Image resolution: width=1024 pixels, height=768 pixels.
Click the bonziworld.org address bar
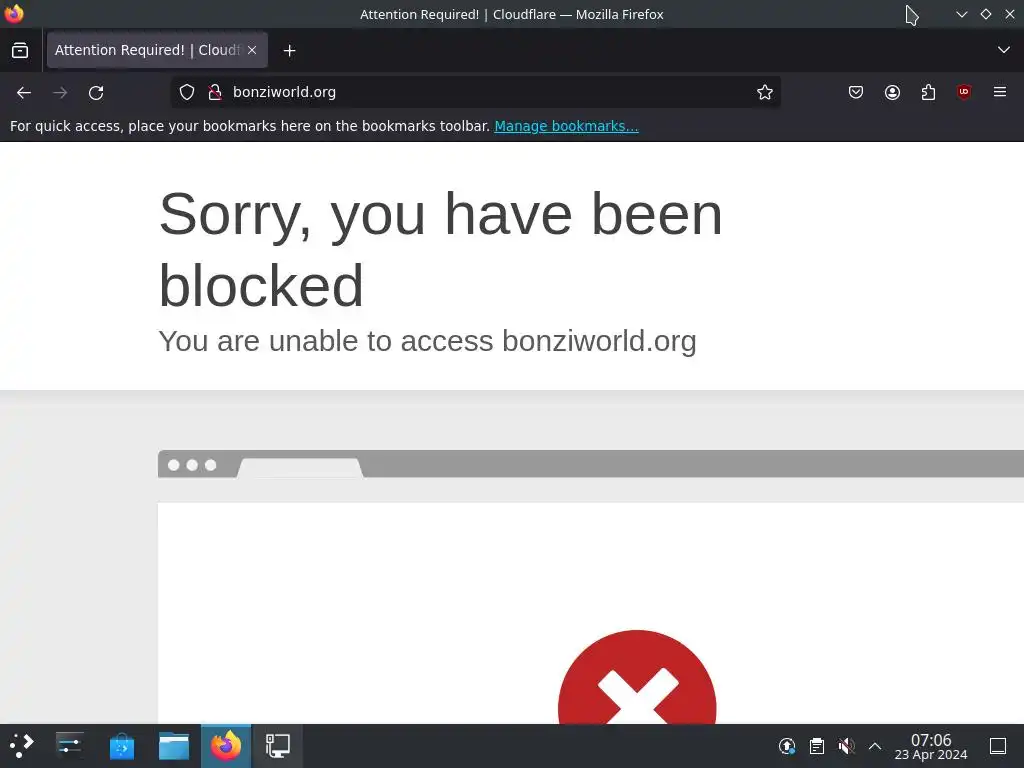(477, 92)
